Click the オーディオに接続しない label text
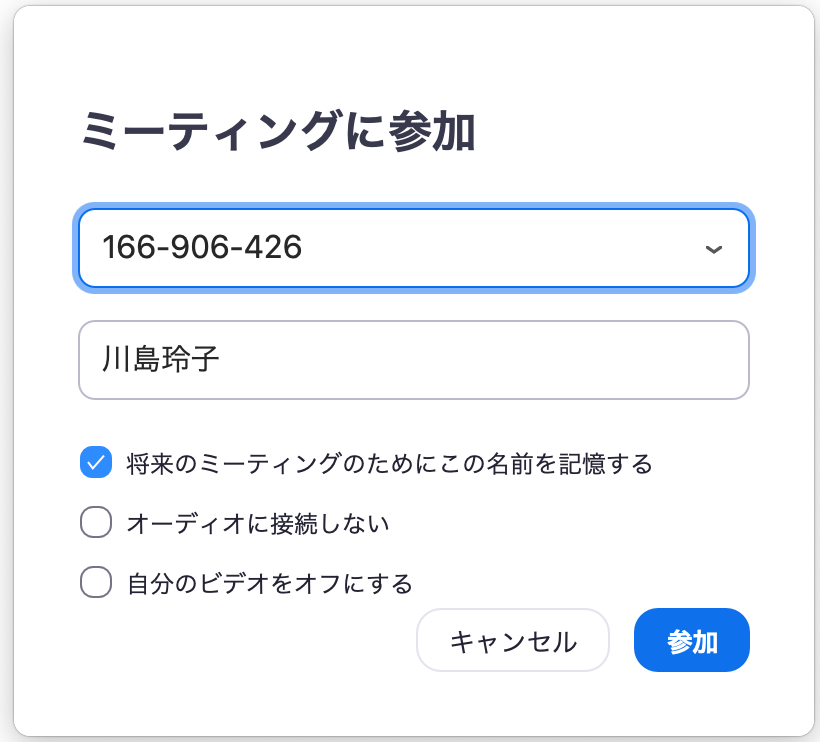 (257, 523)
